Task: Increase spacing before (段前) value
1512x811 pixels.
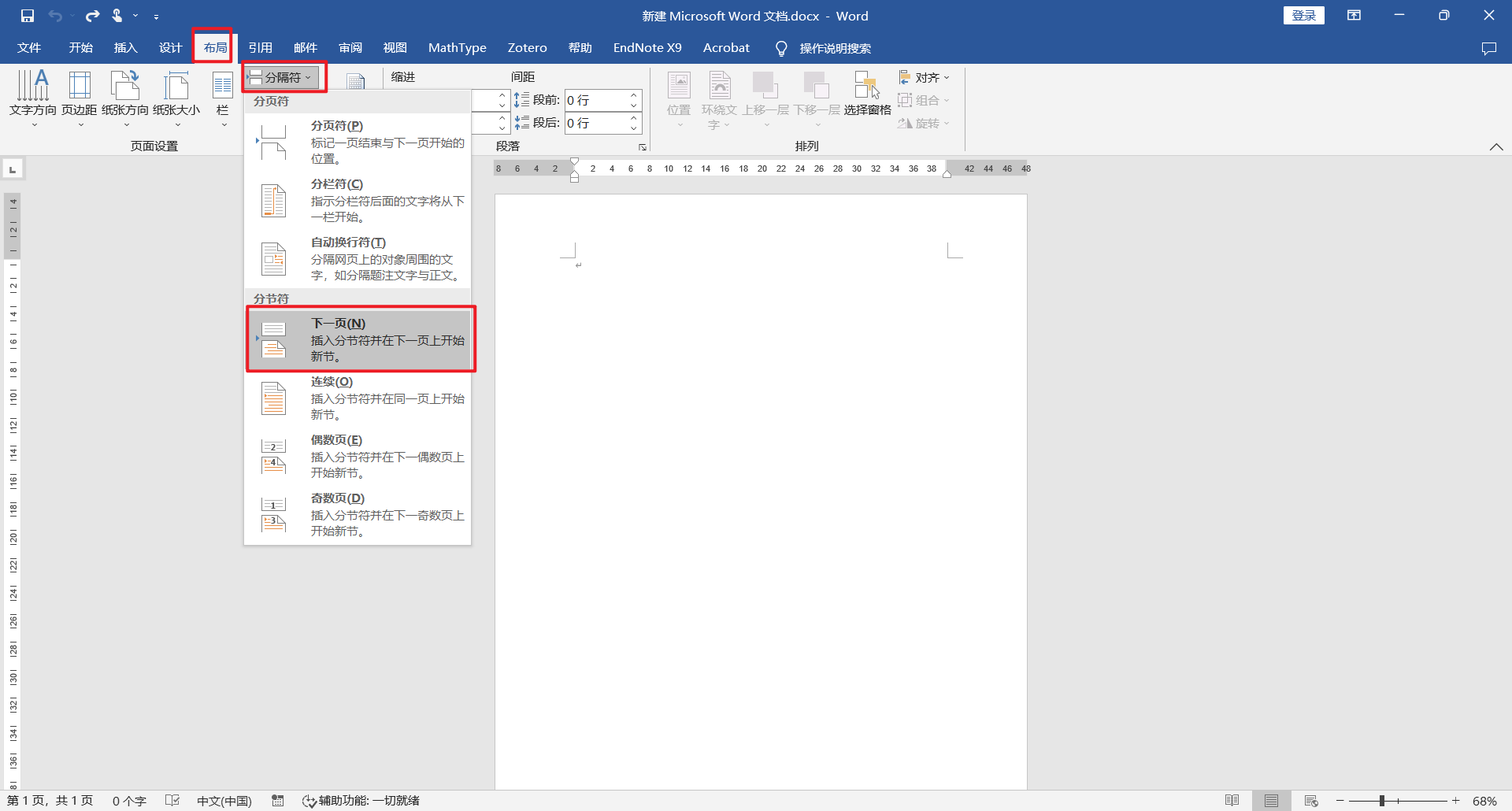Action: click(634, 95)
